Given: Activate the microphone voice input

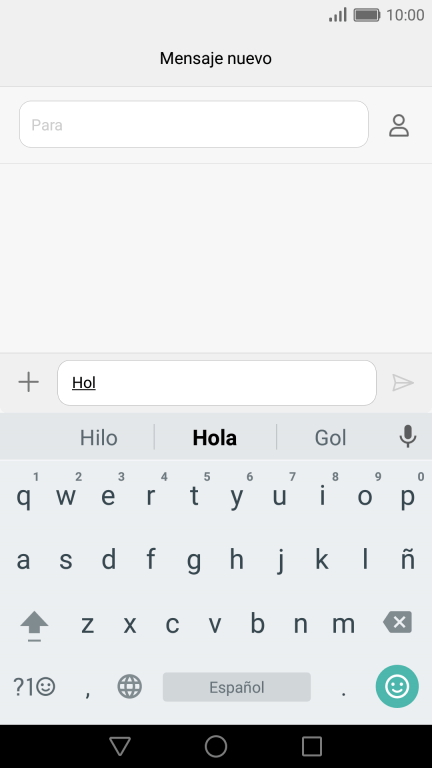Looking at the screenshot, I should point(408,436).
